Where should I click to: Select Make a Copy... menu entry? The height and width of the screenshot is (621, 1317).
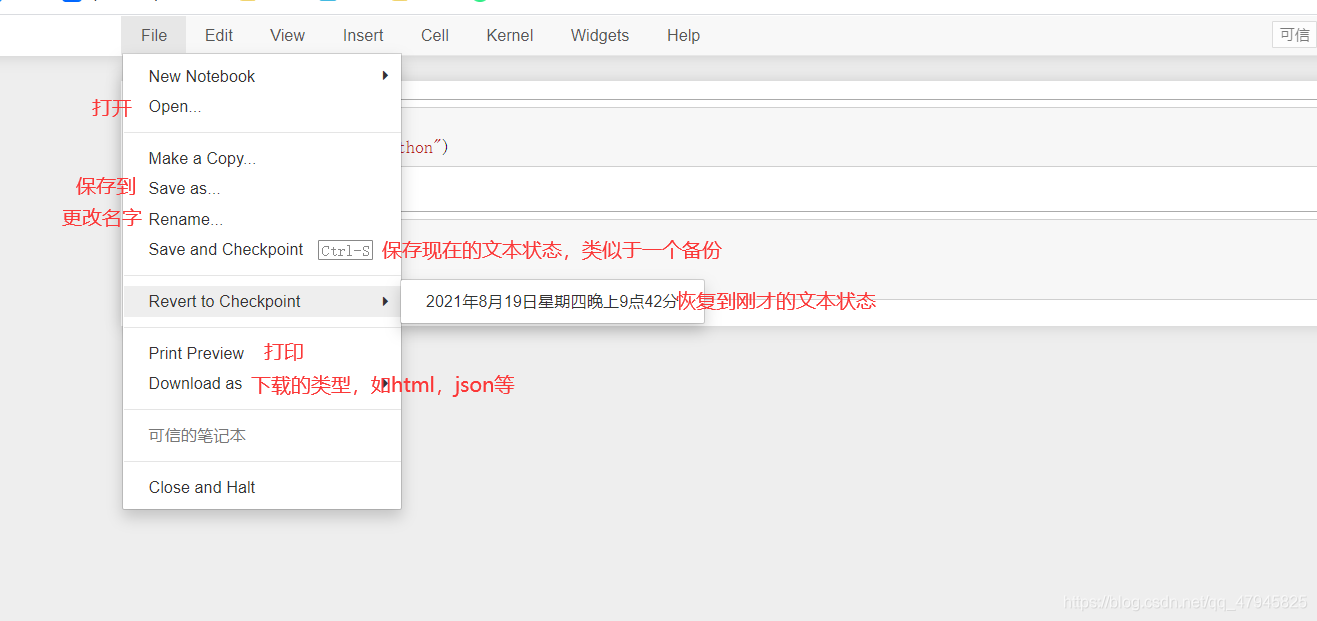coord(202,159)
